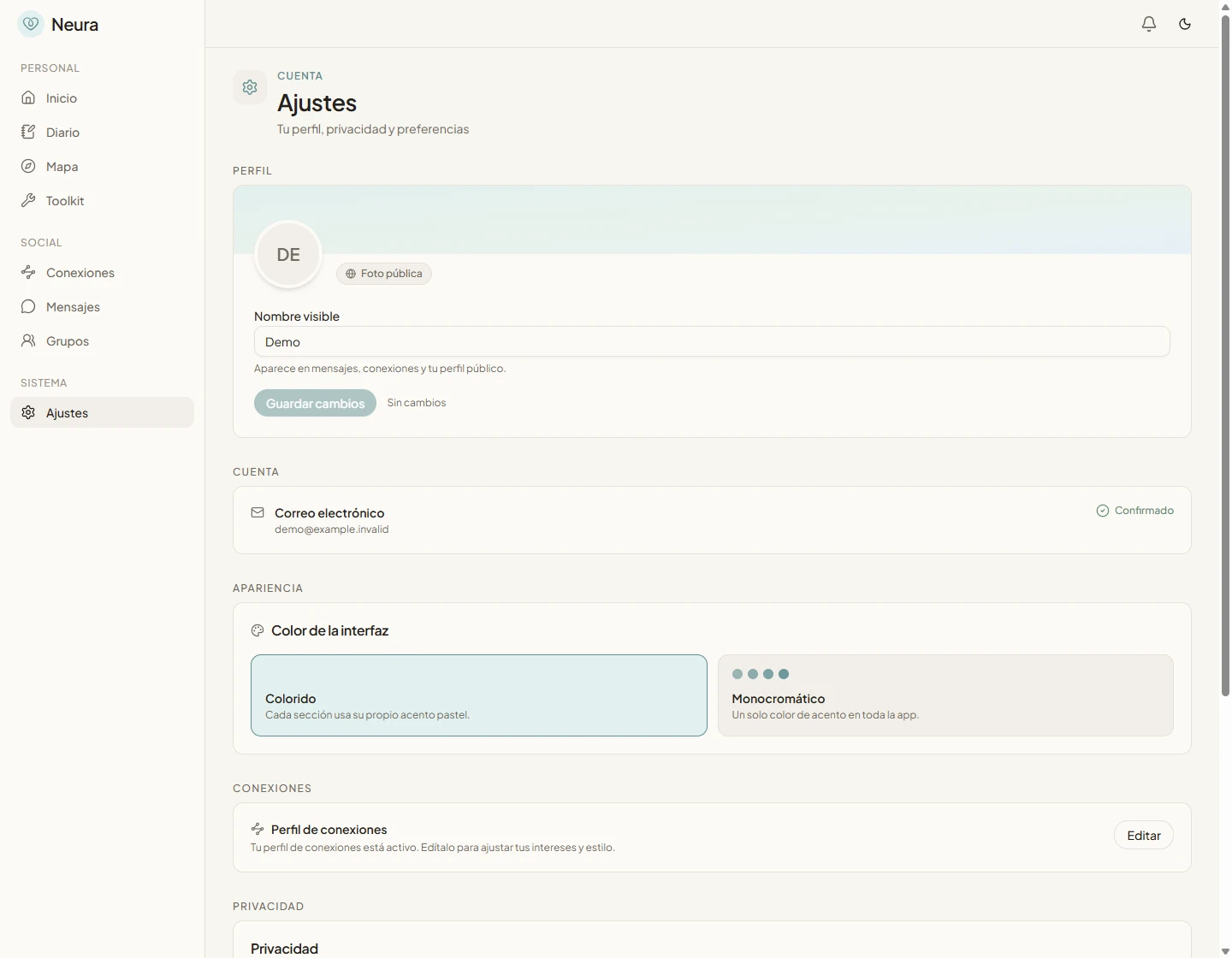Click the DE avatar photo

coord(288,254)
